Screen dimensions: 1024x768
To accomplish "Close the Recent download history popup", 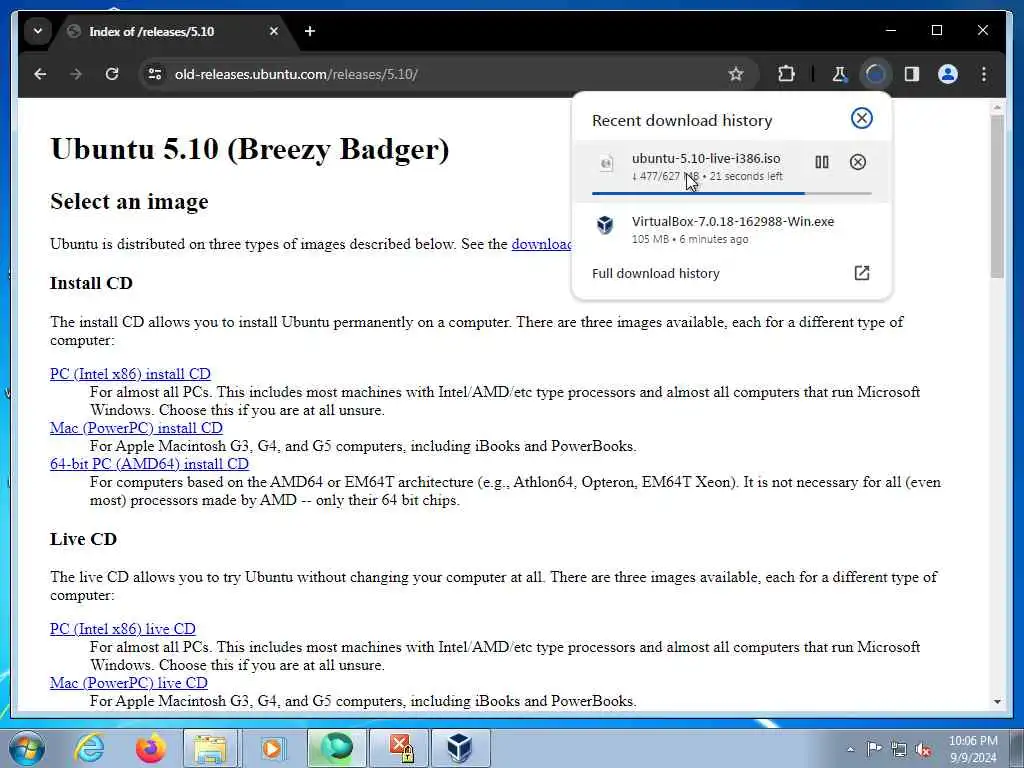I will click(861, 118).
